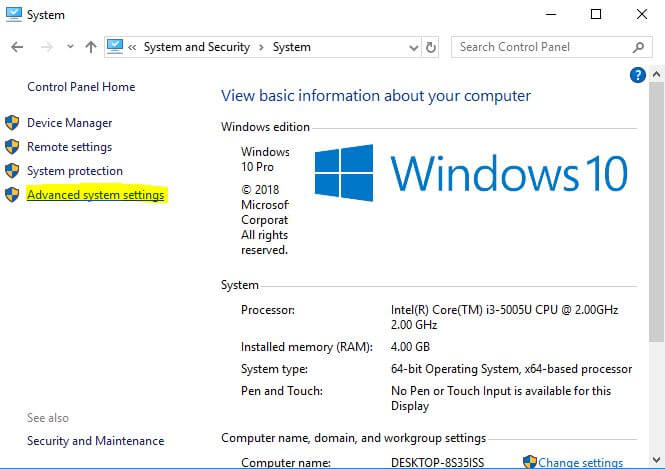Click the shield icon beside Remote settings
The height and width of the screenshot is (469, 665).
[12, 147]
